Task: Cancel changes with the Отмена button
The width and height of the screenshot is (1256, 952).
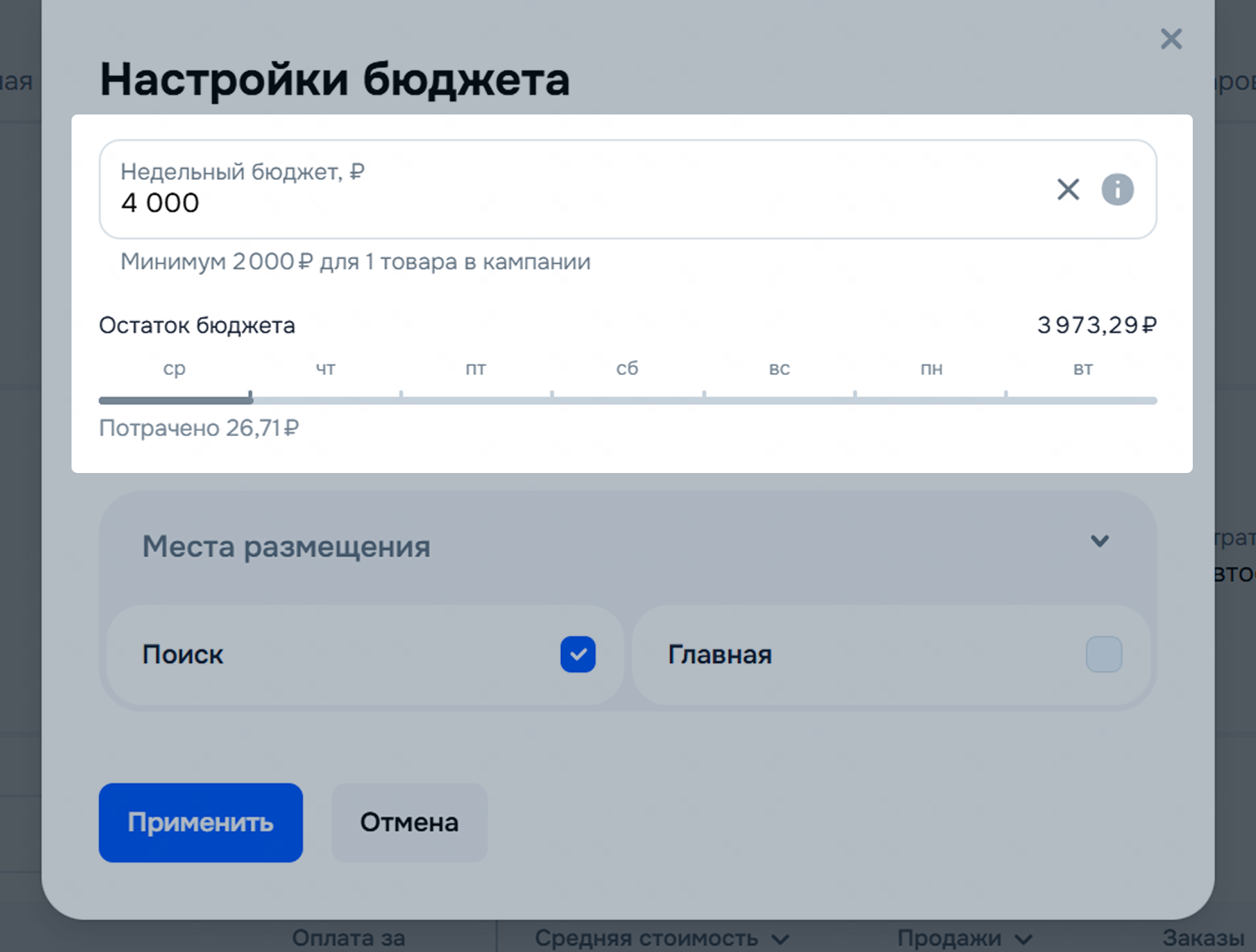Action: click(409, 822)
